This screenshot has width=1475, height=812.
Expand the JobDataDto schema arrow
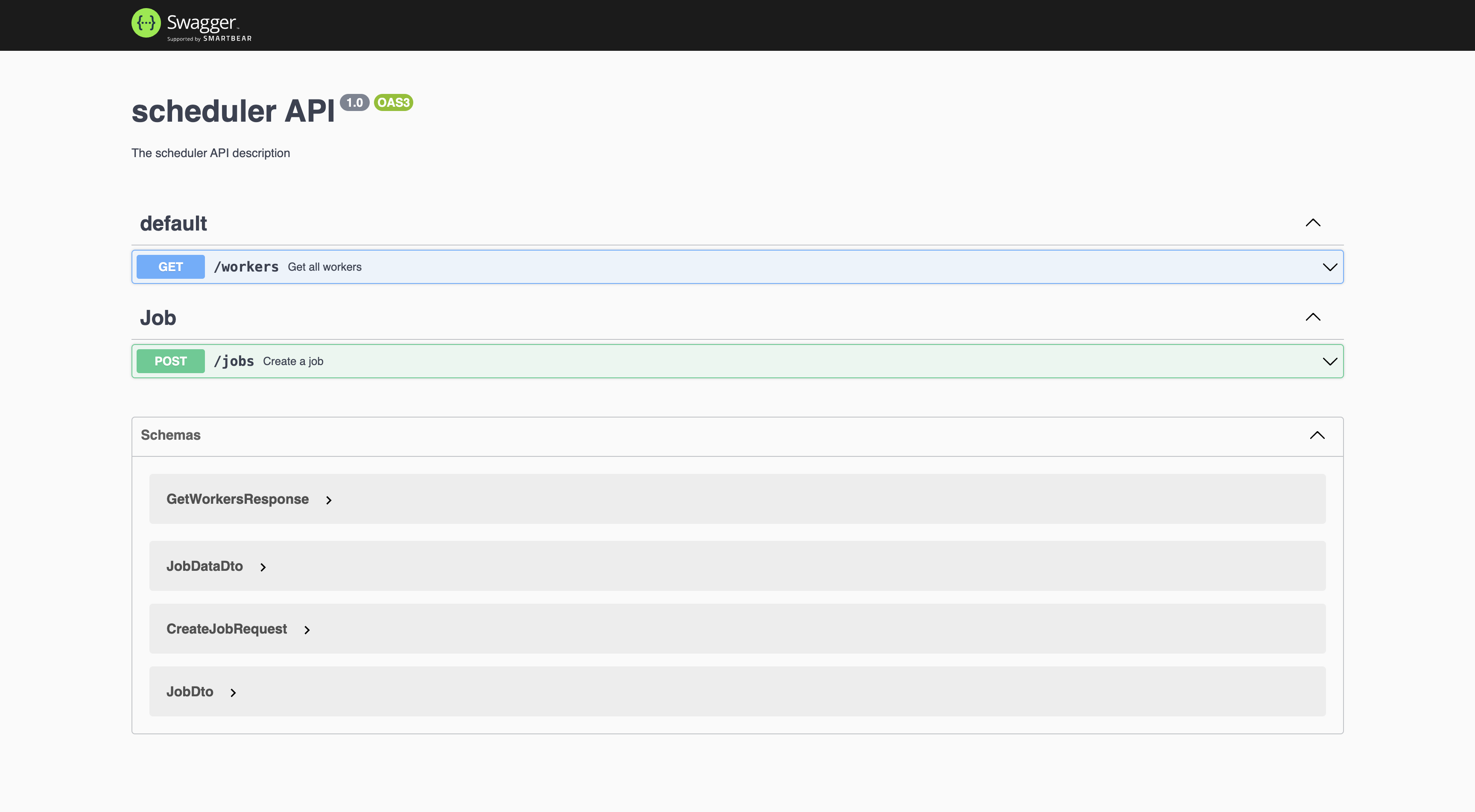point(263,567)
